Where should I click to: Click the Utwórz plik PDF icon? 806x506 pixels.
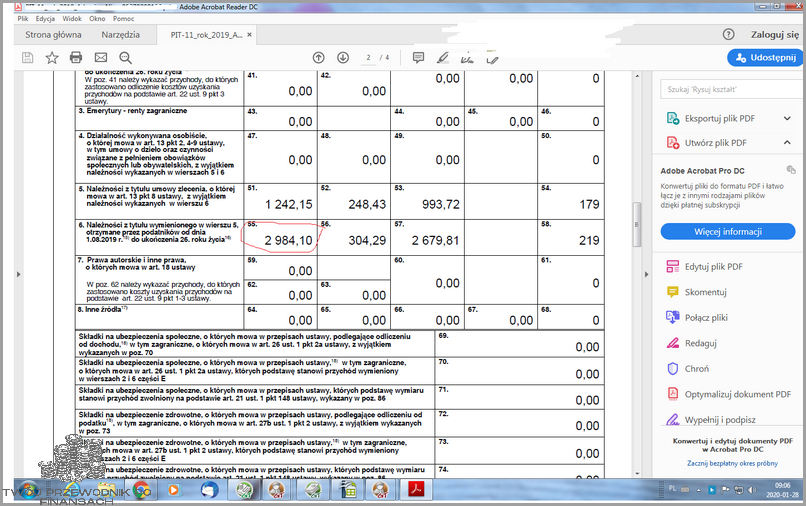tap(673, 142)
